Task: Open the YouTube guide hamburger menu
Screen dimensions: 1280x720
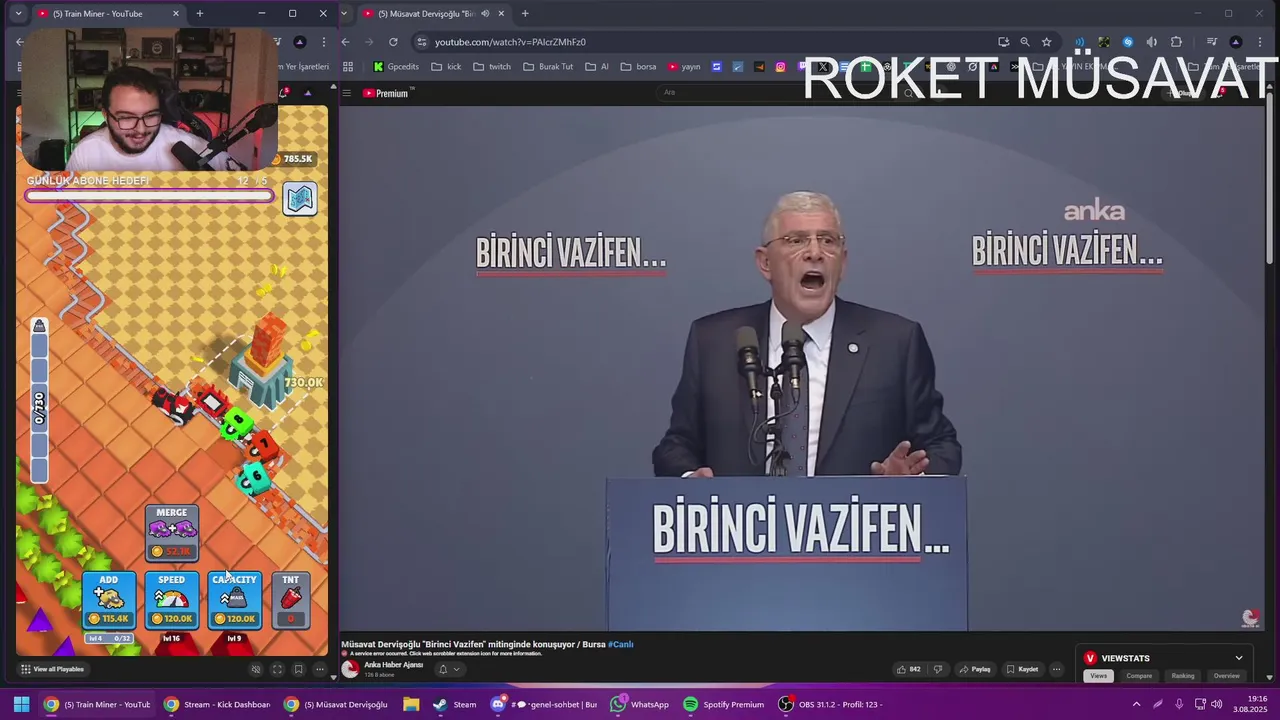Action: (x=347, y=93)
